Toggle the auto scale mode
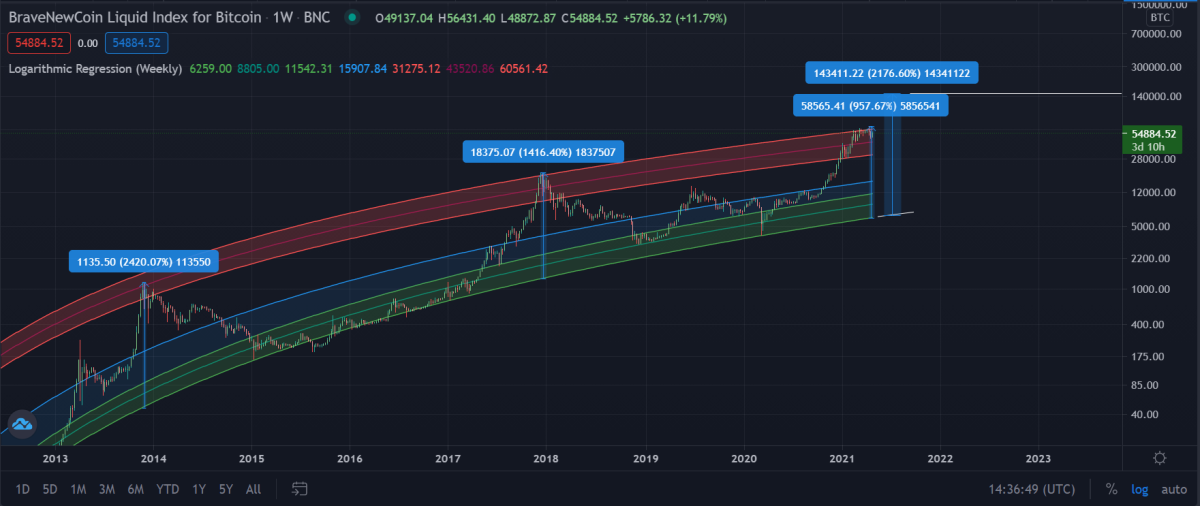Screen dimensions: 1200x506 (x=1173, y=489)
